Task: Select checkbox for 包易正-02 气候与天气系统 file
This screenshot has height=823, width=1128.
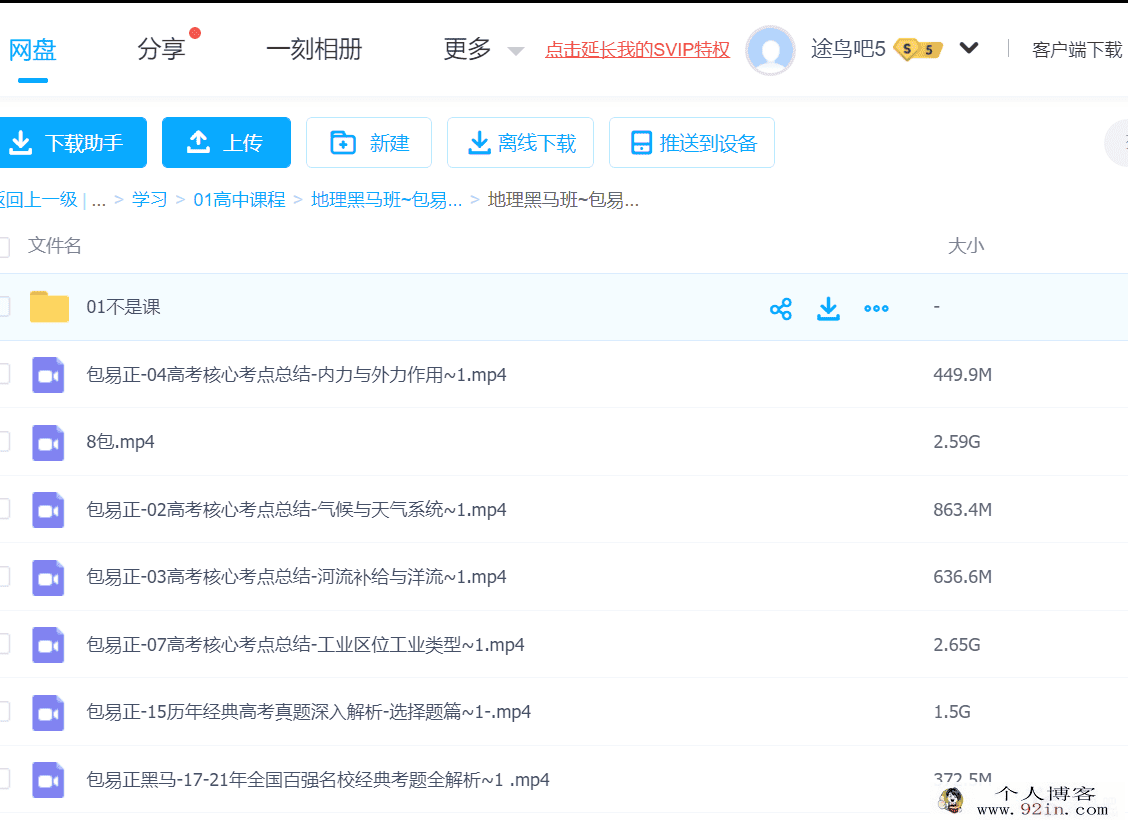Action: pyautogui.click(x=4, y=509)
